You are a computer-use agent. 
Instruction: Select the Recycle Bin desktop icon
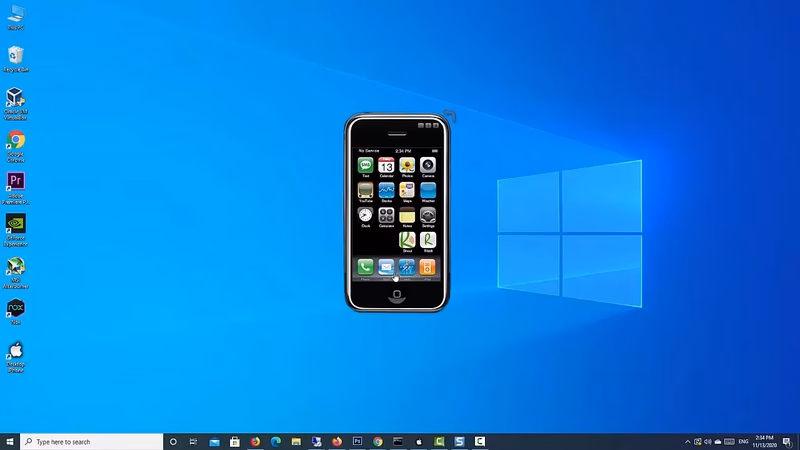[16, 59]
